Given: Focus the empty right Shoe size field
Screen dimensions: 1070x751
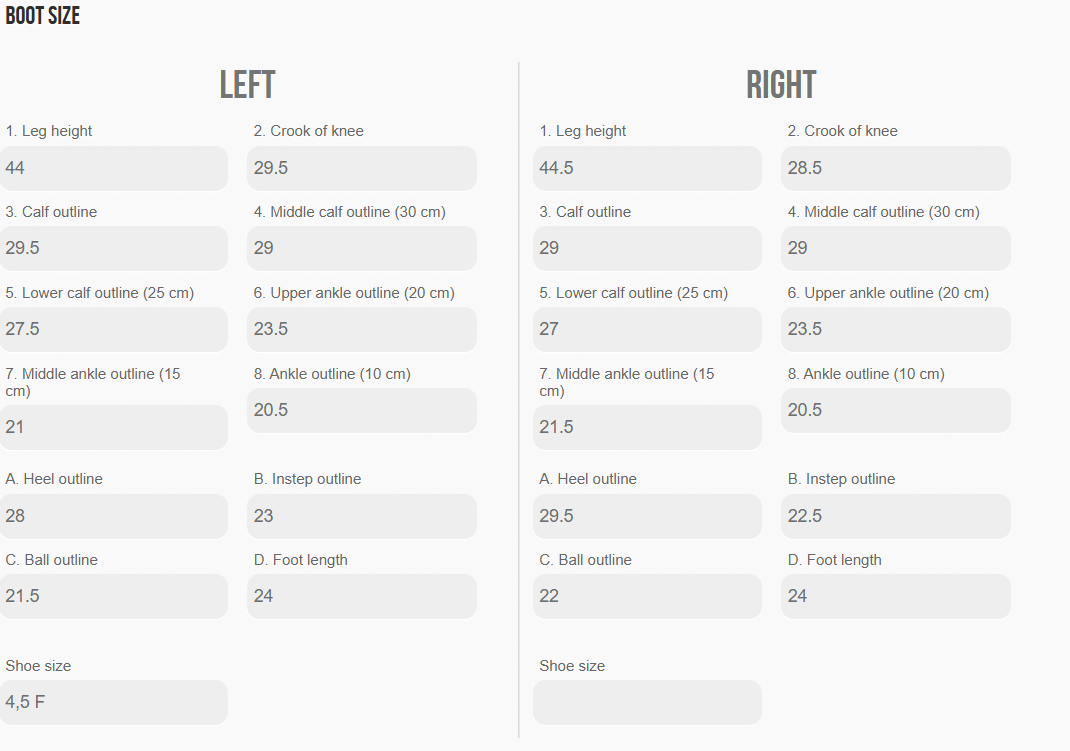Looking at the screenshot, I should click(648, 702).
